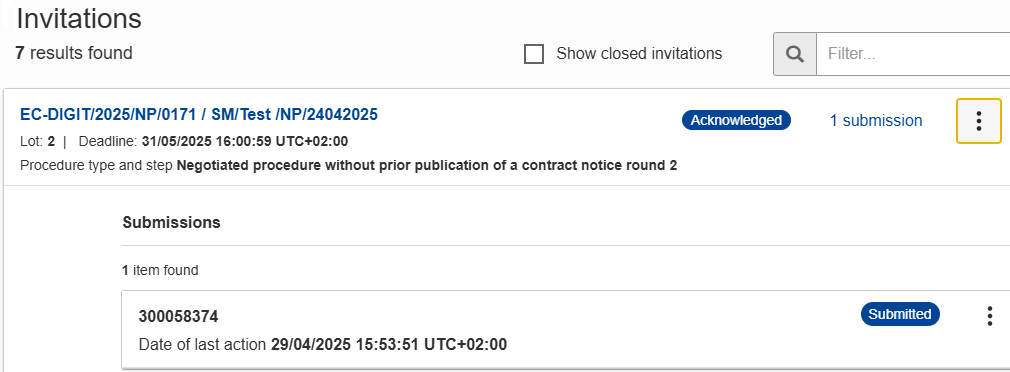Screen dimensions: 1010x372
Task: Tick the Show closed invitations checkbox
Action: [x=534, y=54]
